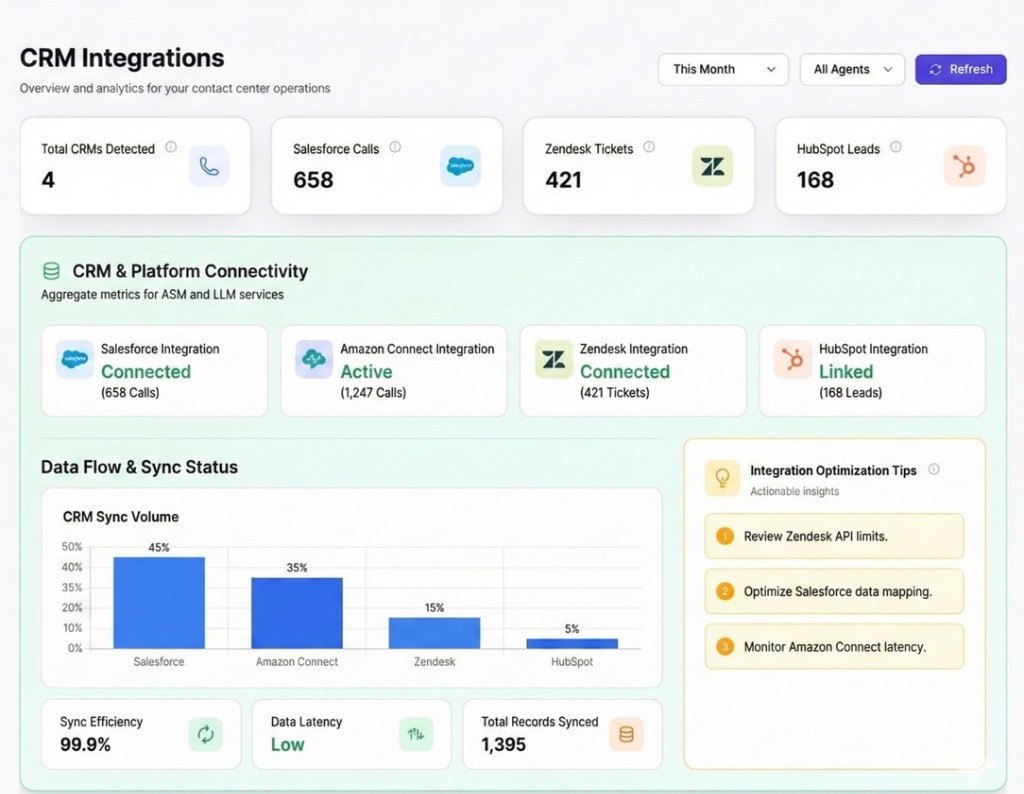The image size is (1024, 794).
Task: Expand the Integration Optimization Tips info tooltip
Action: click(934, 469)
